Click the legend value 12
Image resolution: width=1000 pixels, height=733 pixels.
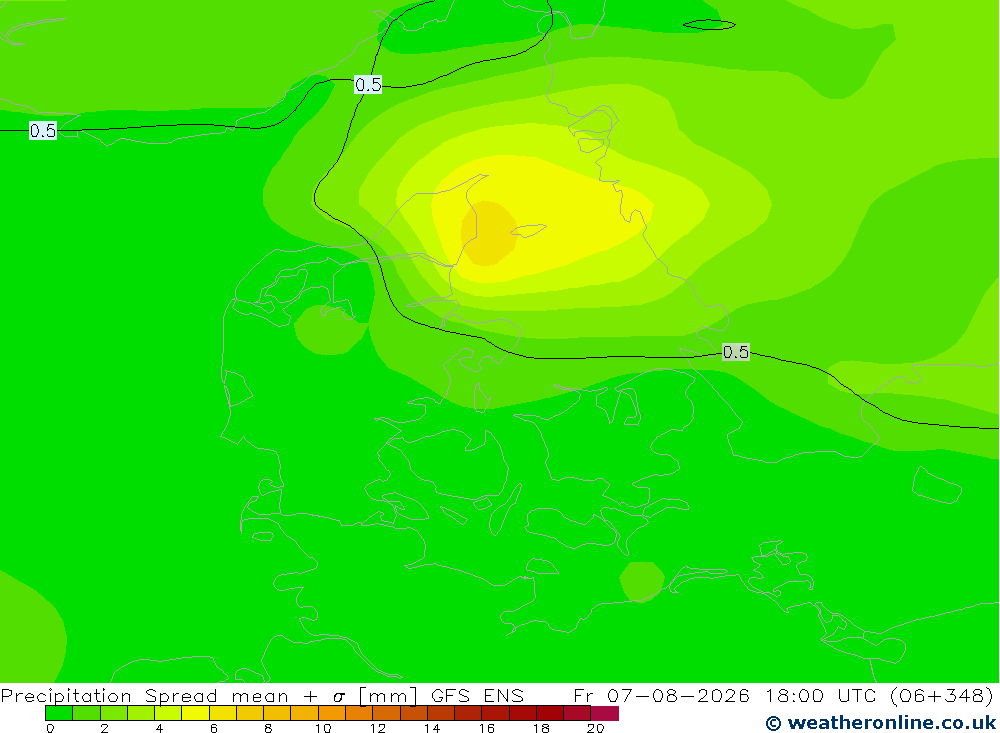tap(378, 728)
